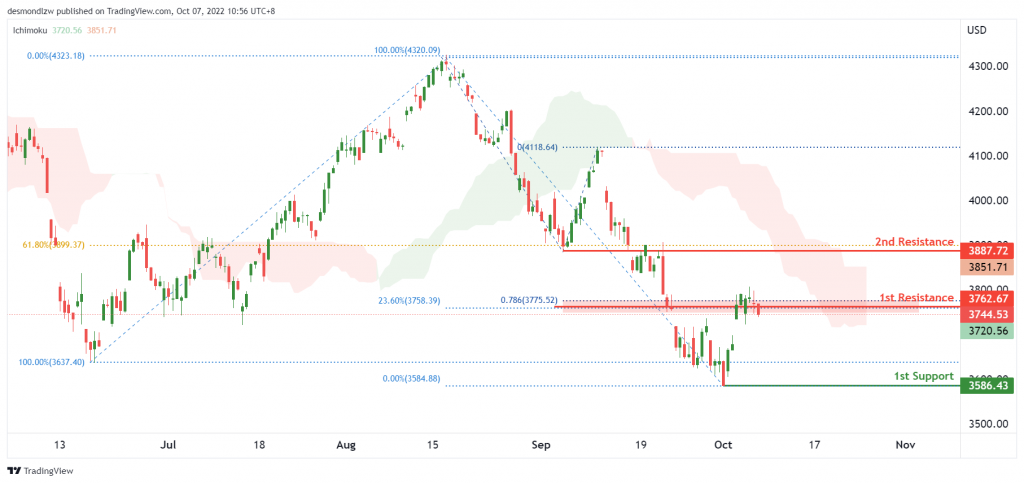Screen dimensions: 1024x483
Task: Click the Oct marker on the time axis
Action: pyautogui.click(x=724, y=445)
